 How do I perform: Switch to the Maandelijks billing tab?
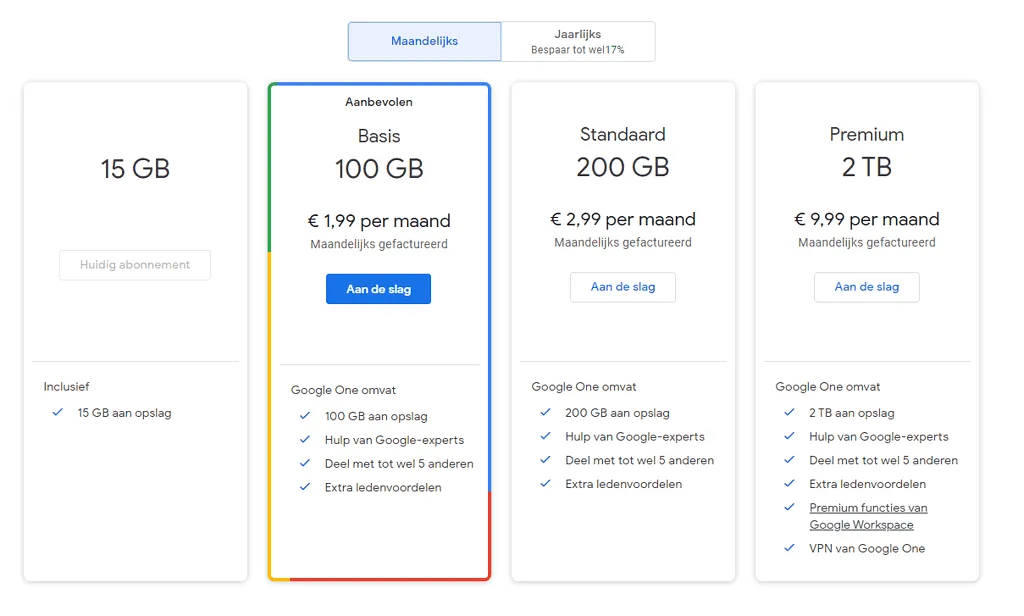424,42
